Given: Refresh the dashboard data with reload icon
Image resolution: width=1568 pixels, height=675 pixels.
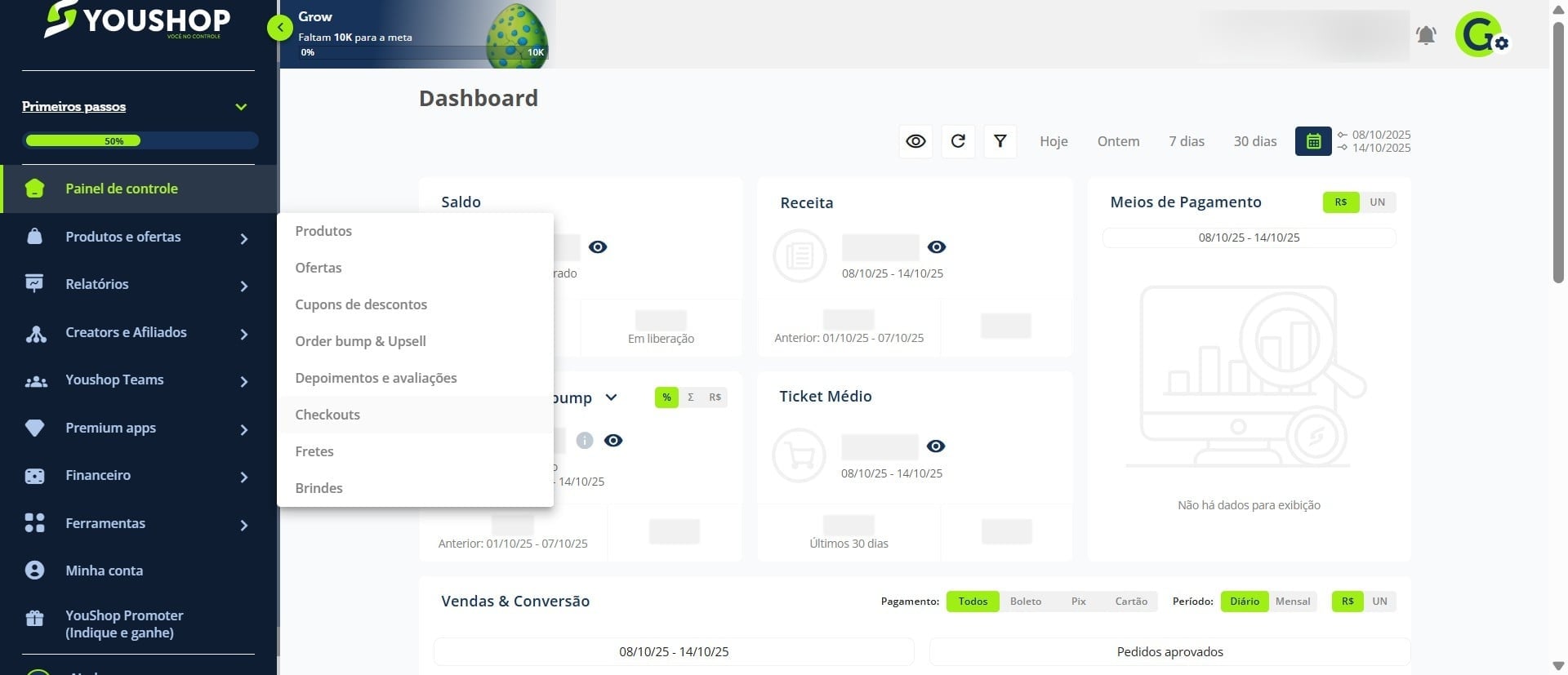Looking at the screenshot, I should 958,141.
